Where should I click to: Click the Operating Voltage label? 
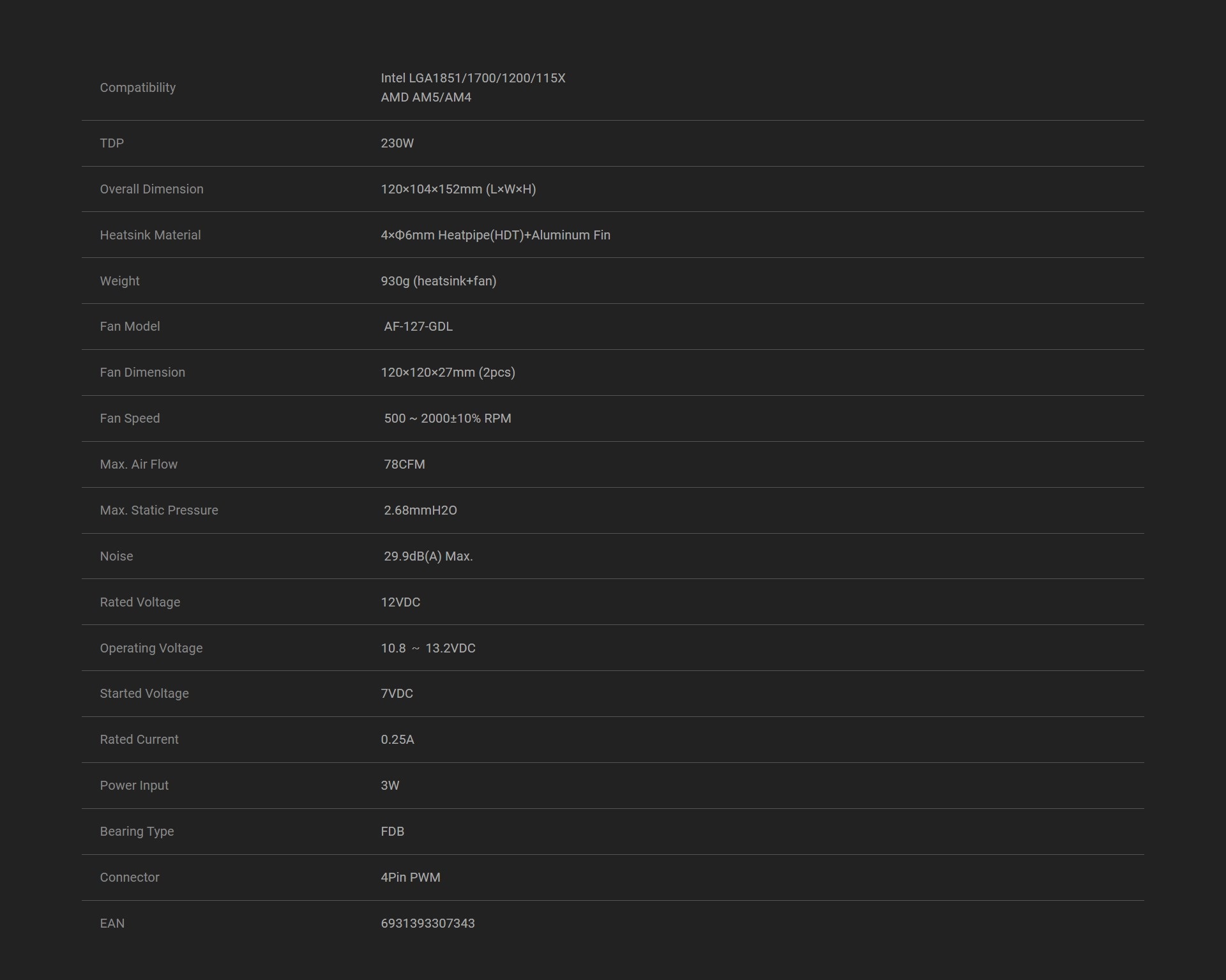point(151,648)
